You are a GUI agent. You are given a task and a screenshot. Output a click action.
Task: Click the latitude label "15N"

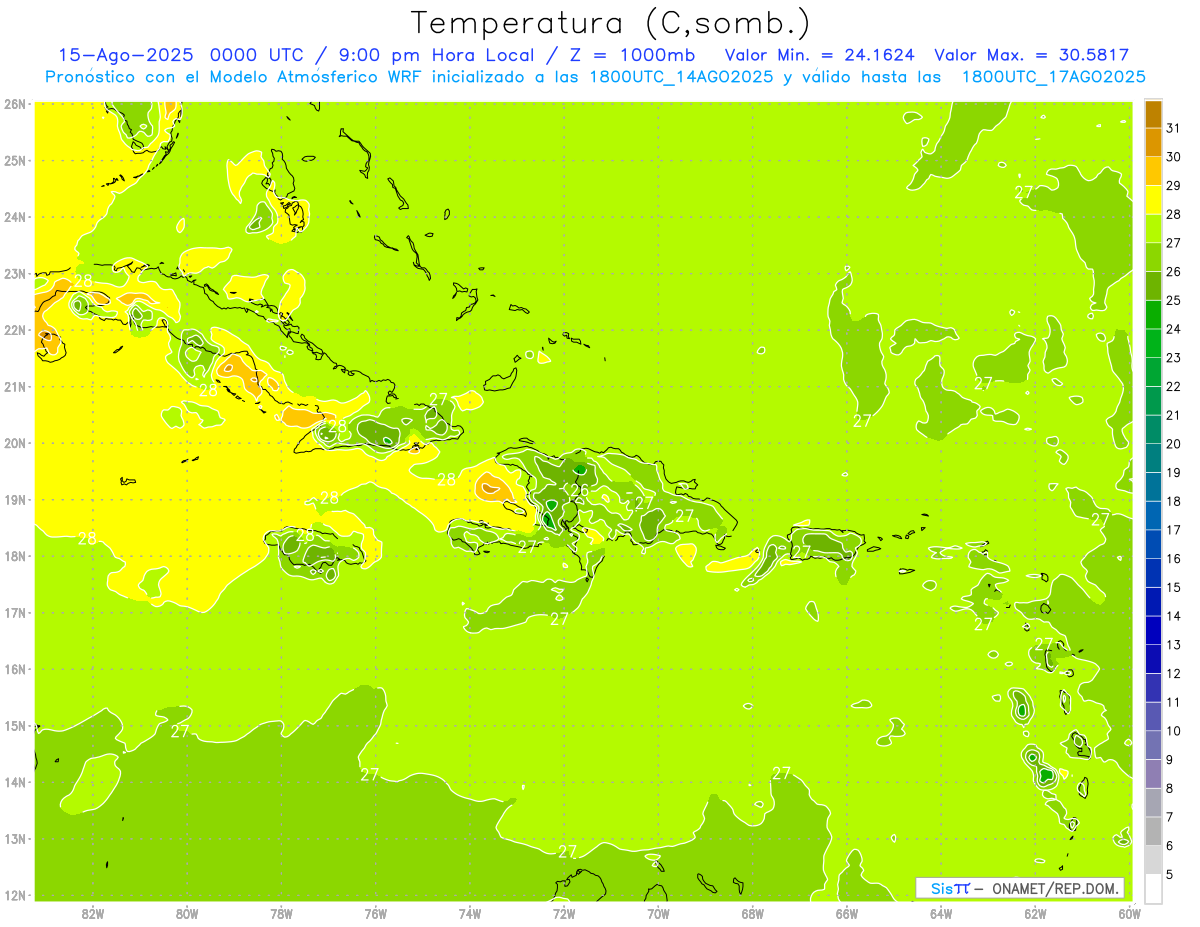[x=15, y=725]
